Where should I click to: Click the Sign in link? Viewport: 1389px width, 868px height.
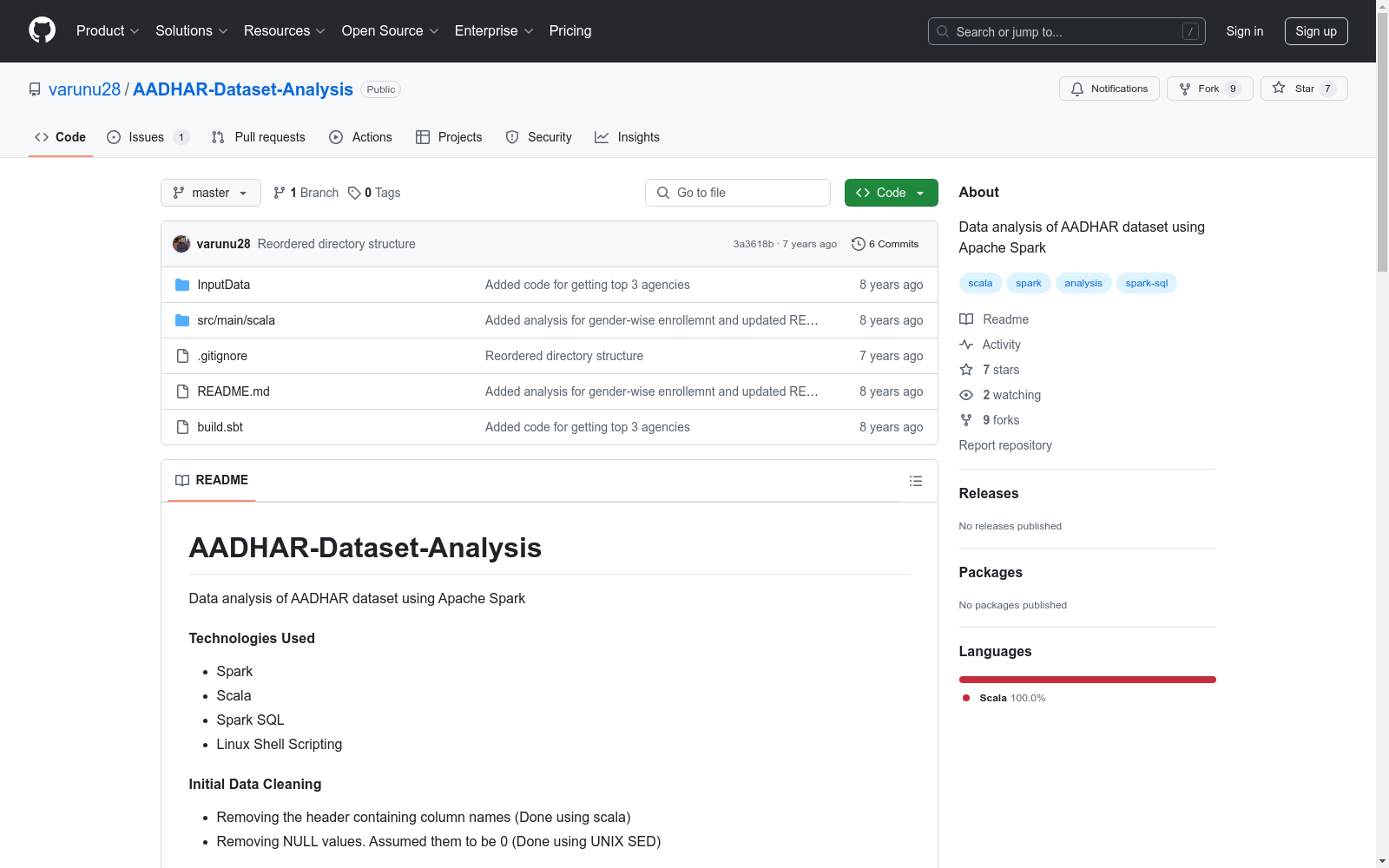1245,31
